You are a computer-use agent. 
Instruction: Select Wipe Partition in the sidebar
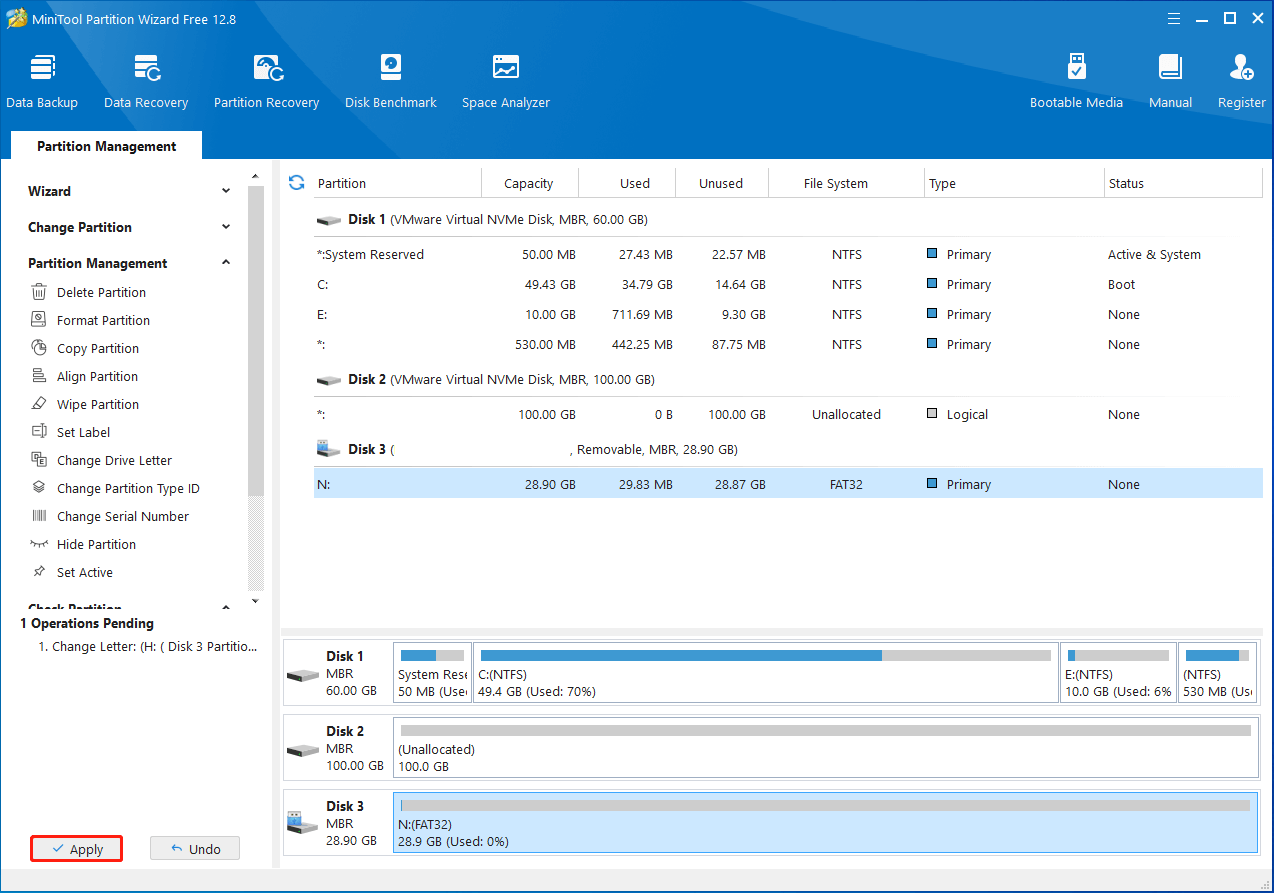click(97, 404)
